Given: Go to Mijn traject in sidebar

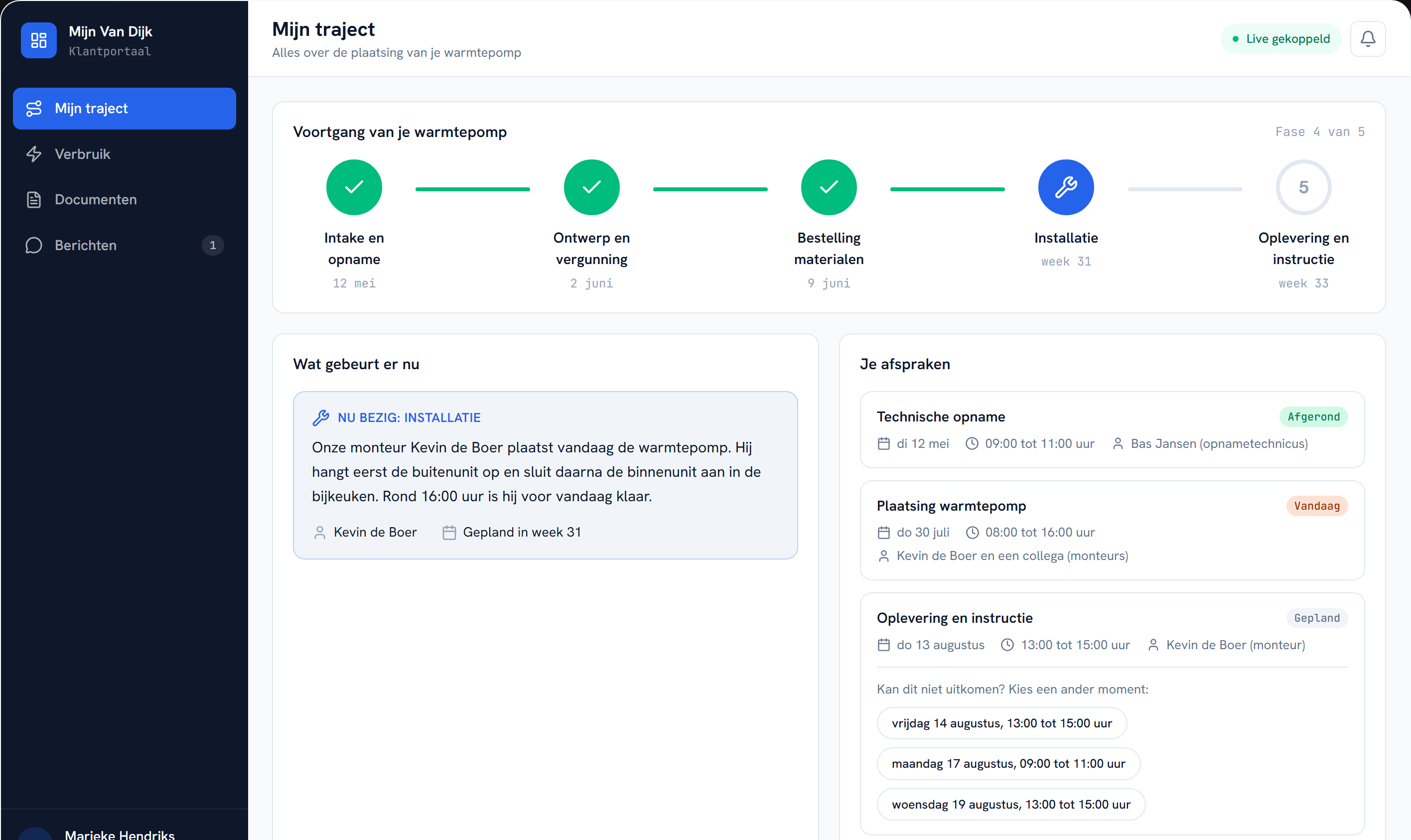Looking at the screenshot, I should 125,109.
